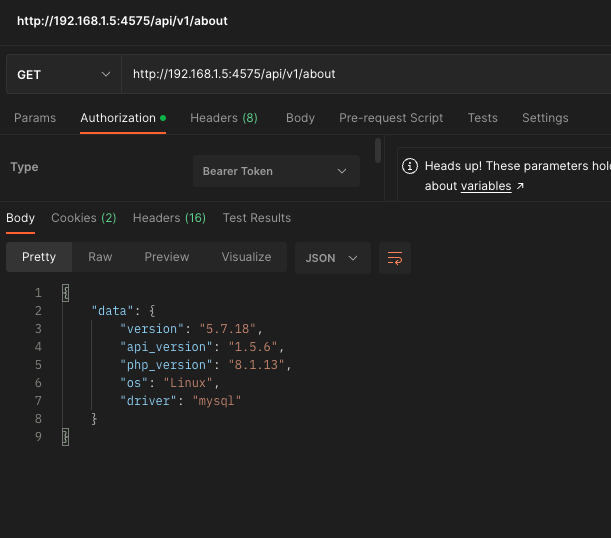
Task: Click the "php_version" value "8.1.13"
Action: pos(256,365)
